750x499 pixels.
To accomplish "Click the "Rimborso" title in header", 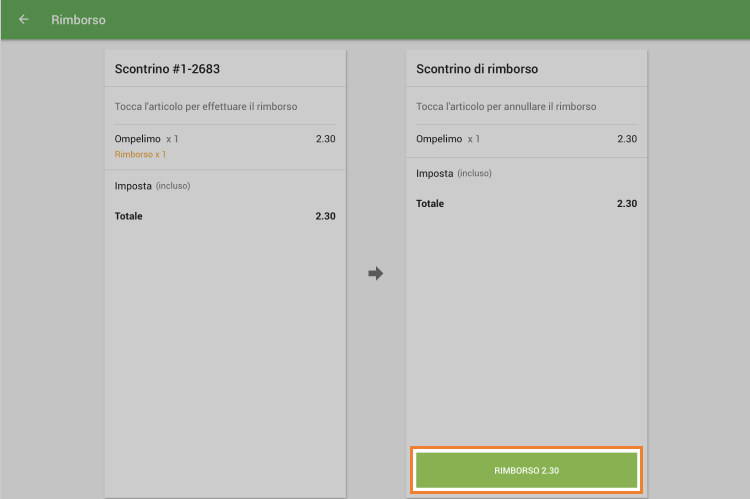I will click(x=78, y=20).
